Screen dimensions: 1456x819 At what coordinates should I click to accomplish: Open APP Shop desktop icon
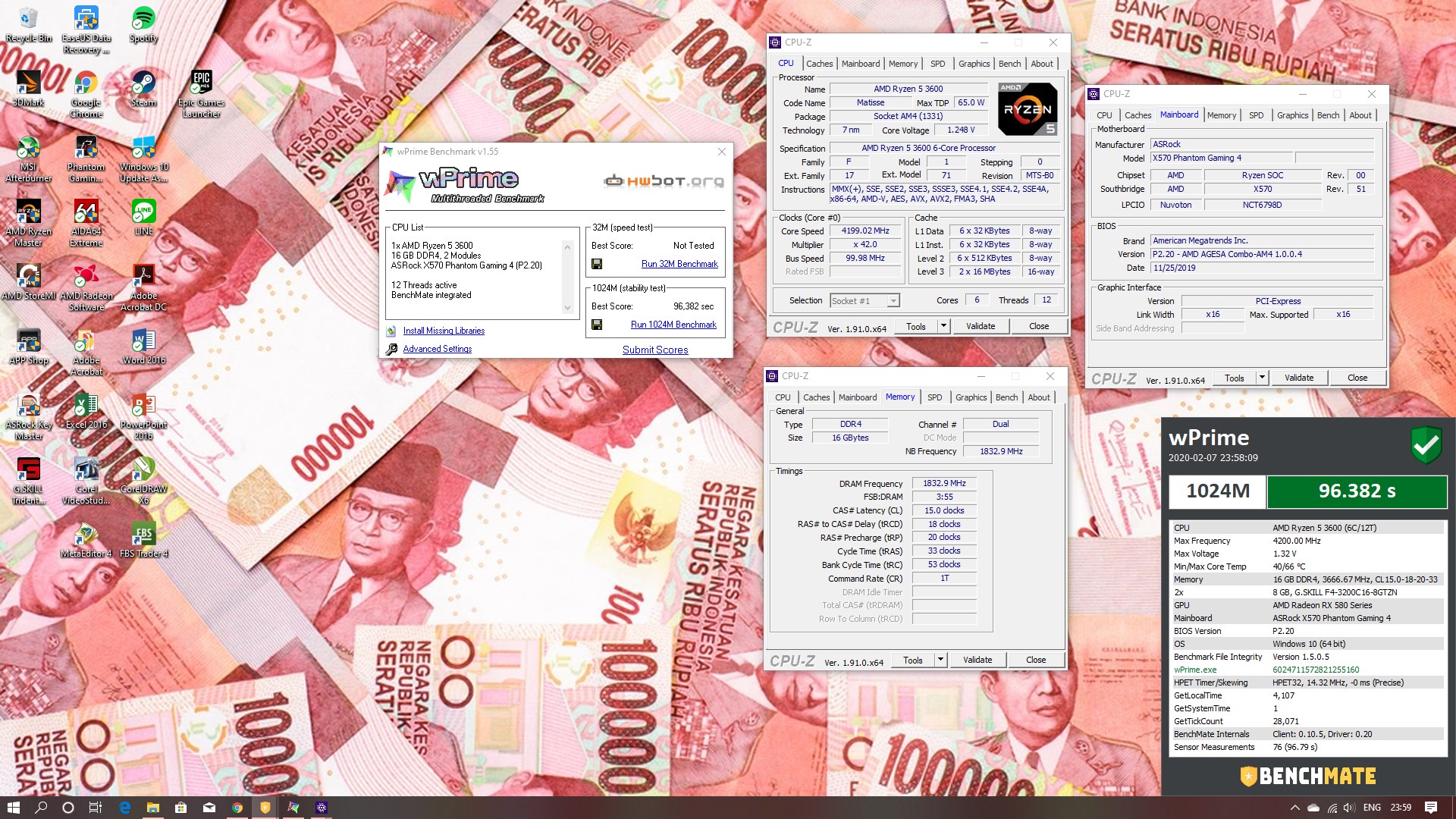[29, 347]
